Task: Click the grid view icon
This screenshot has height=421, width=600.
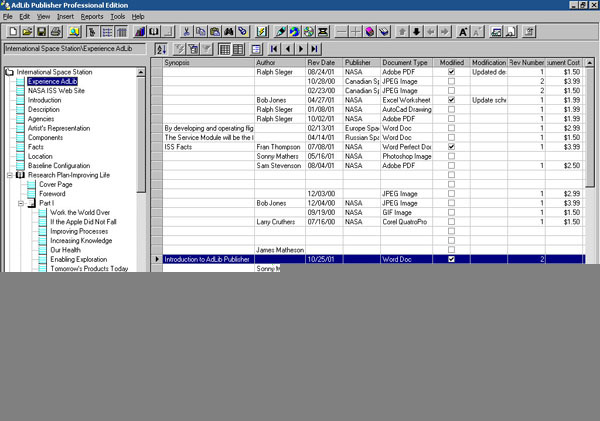Action: coord(224,49)
